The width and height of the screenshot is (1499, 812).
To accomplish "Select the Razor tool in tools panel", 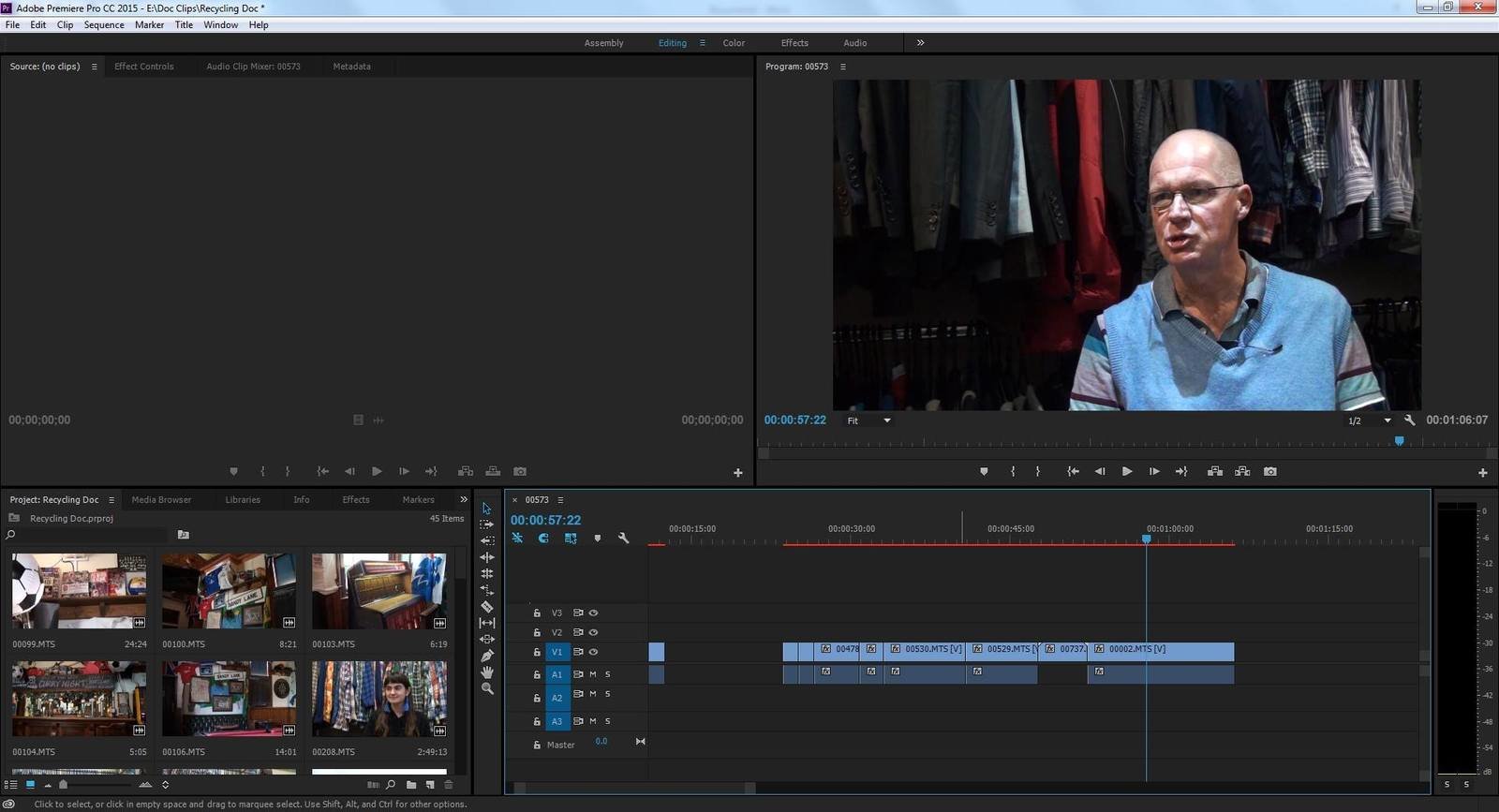I will click(487, 607).
